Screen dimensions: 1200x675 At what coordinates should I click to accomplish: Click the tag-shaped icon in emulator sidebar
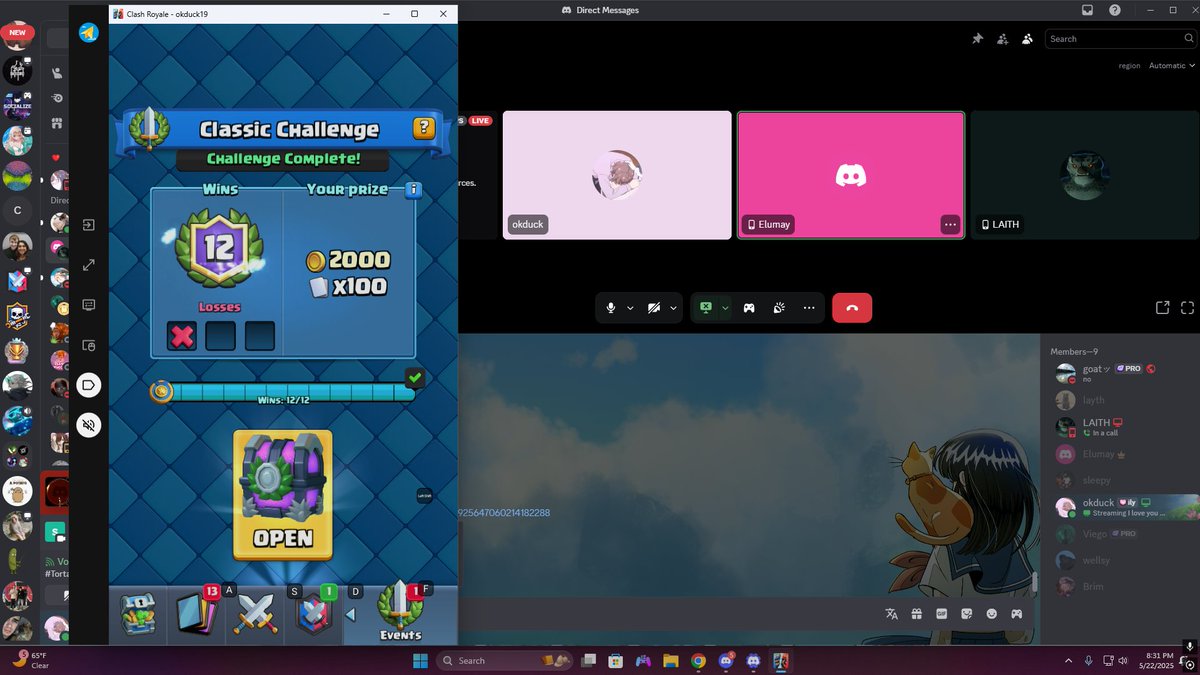coord(89,385)
